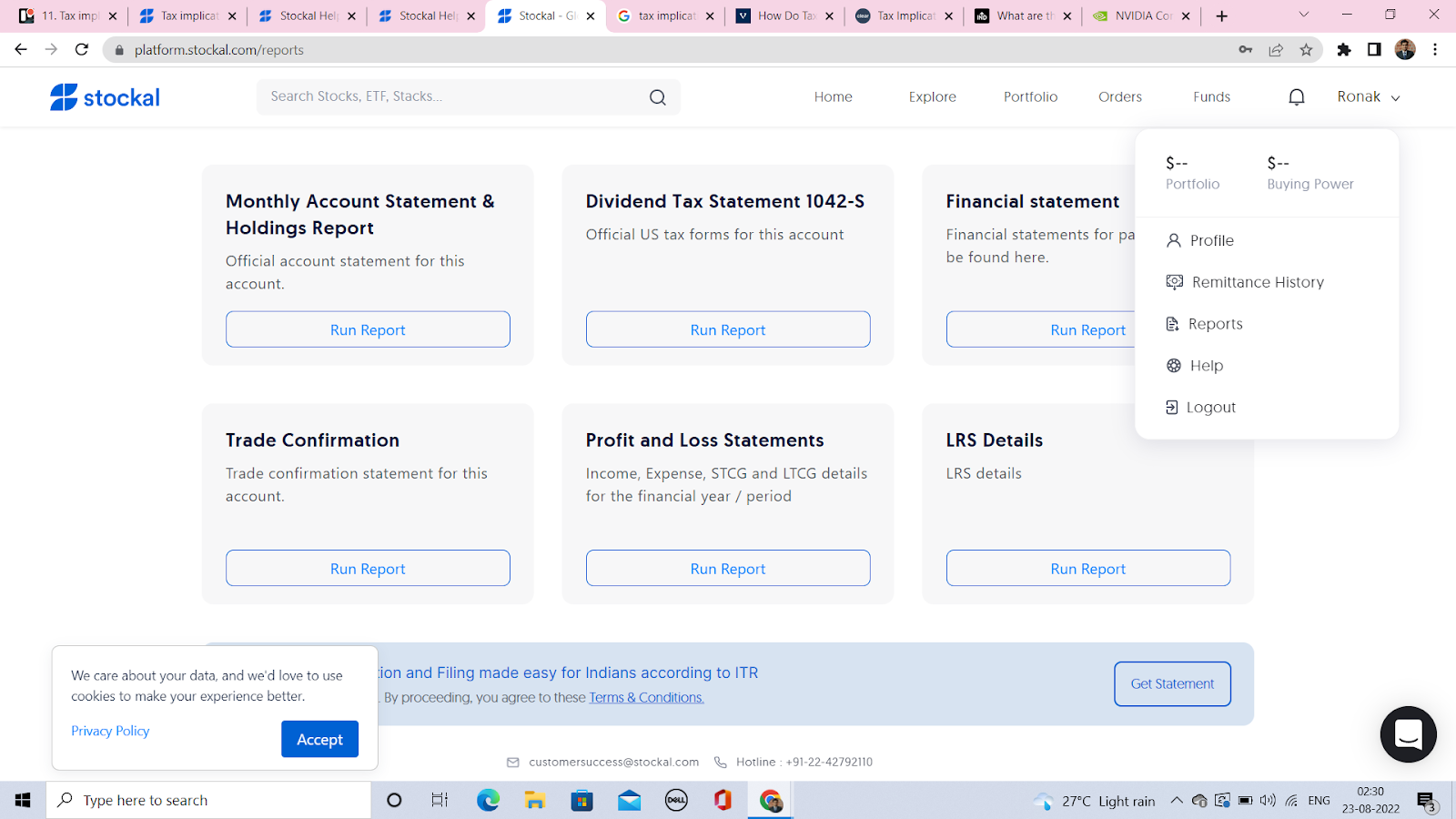Open the Windows notification center

click(x=1426, y=801)
